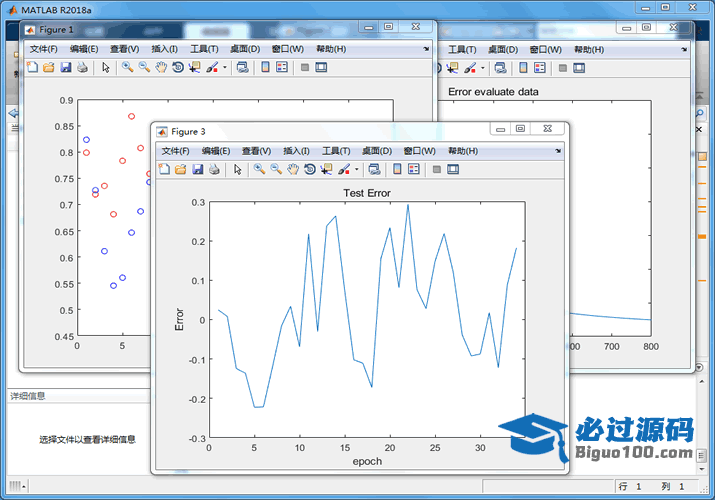715x500 pixels.
Task: Insert a colorbar in Figure 3
Action: coord(398,170)
